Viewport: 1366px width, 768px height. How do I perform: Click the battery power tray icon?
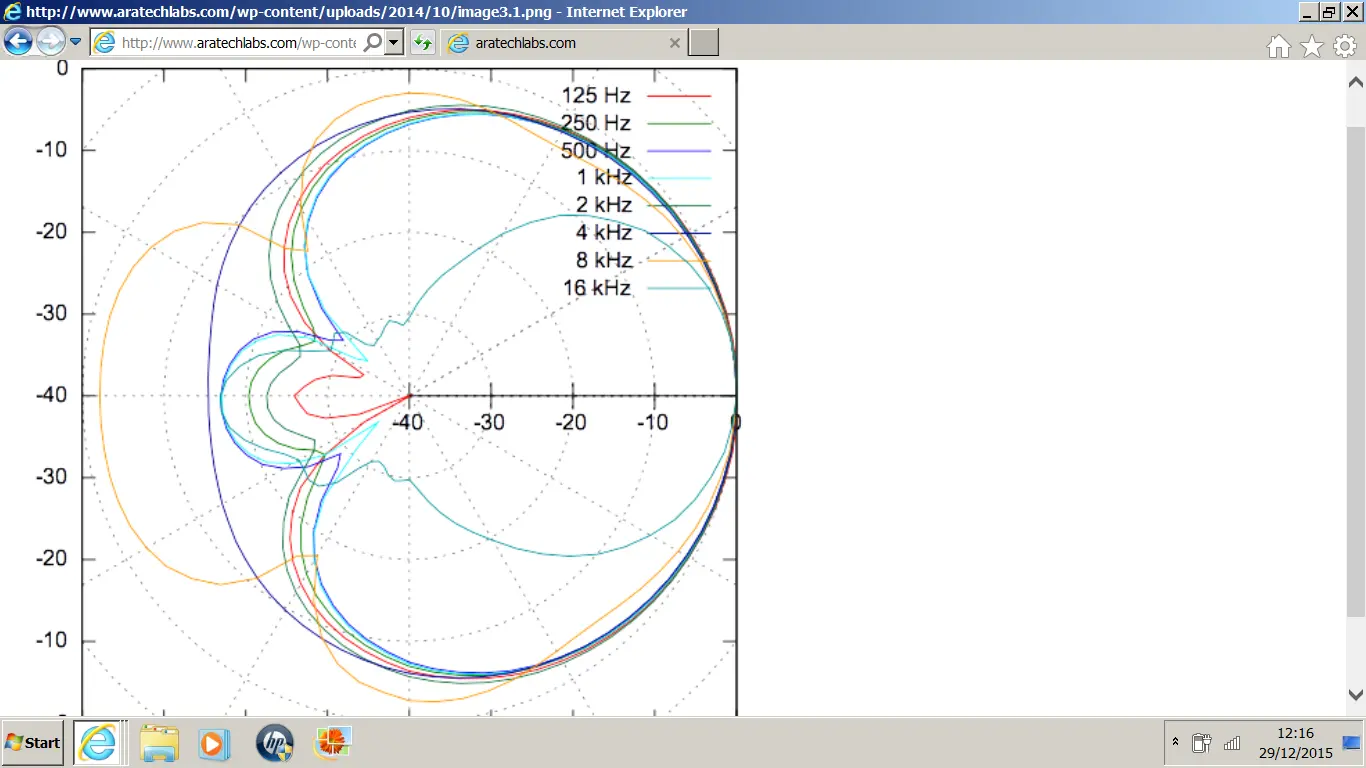tap(1202, 743)
